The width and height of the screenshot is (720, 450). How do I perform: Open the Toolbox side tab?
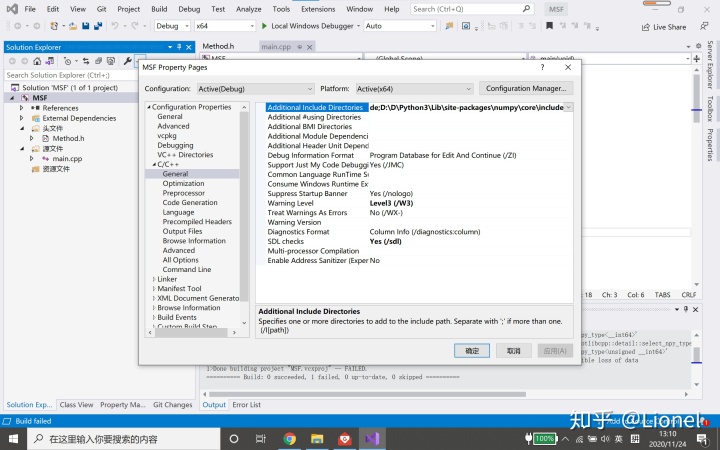pyautogui.click(x=709, y=108)
